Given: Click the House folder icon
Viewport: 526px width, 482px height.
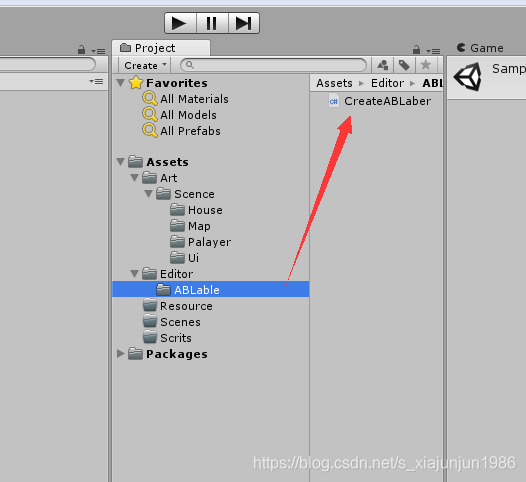Looking at the screenshot, I should [177, 210].
